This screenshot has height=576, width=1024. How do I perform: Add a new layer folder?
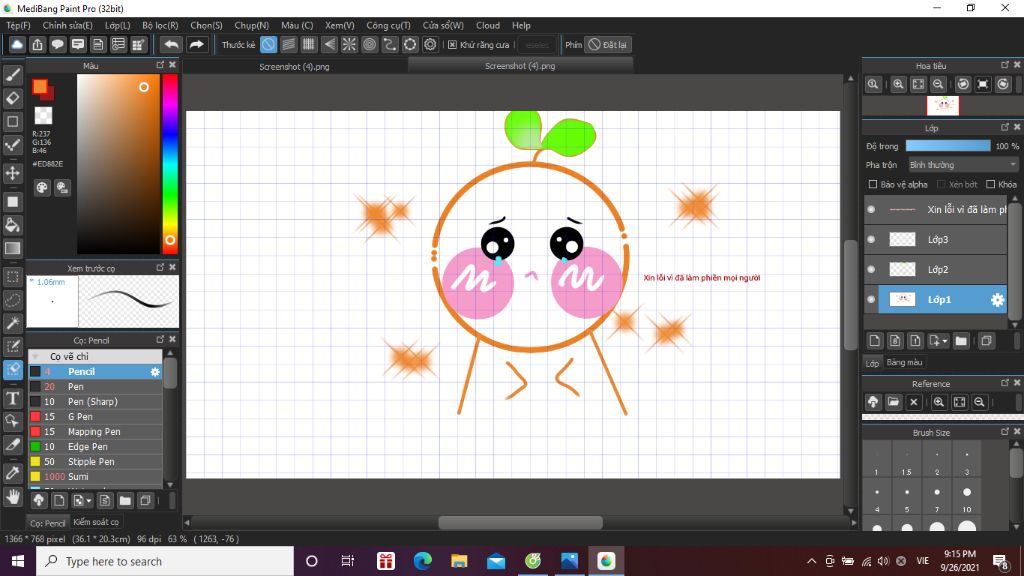point(961,341)
